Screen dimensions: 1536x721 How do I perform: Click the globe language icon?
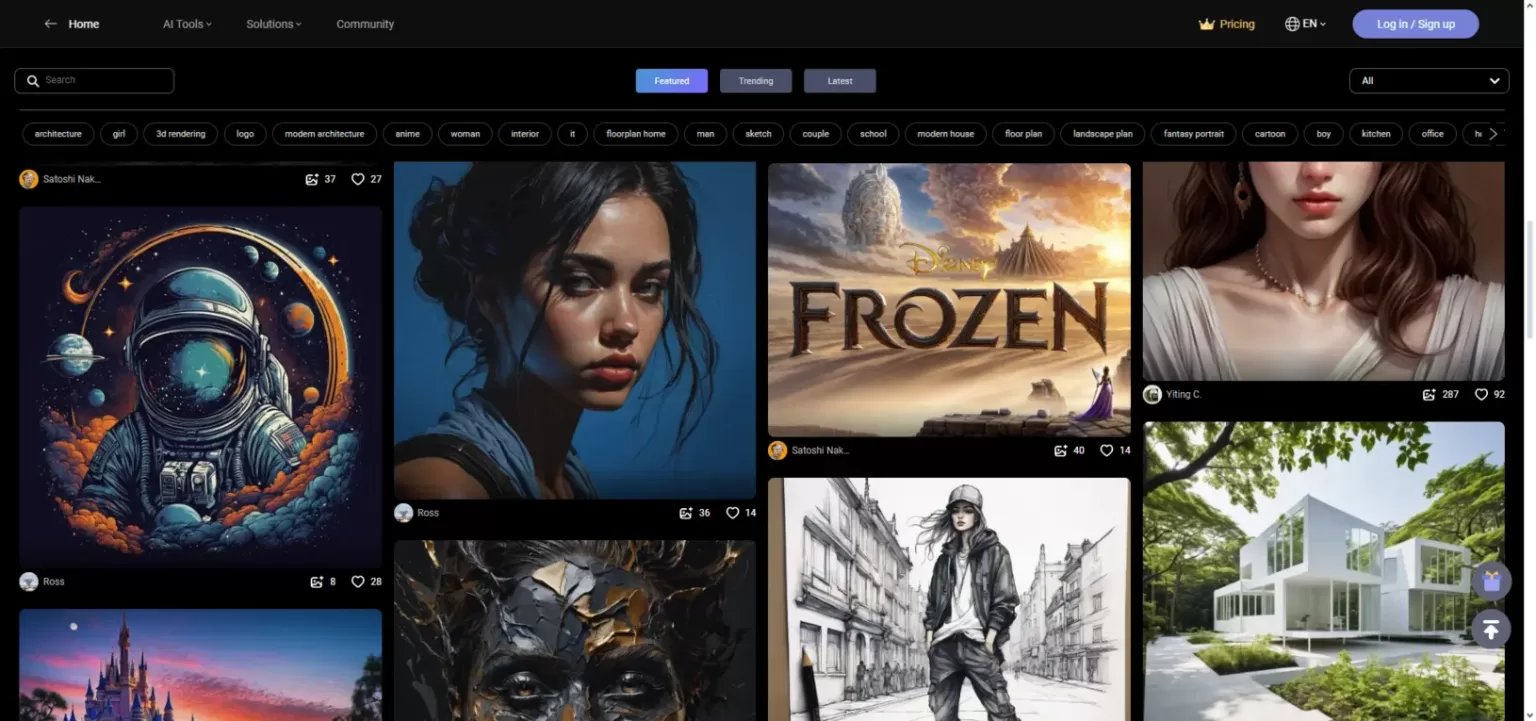pos(1292,24)
